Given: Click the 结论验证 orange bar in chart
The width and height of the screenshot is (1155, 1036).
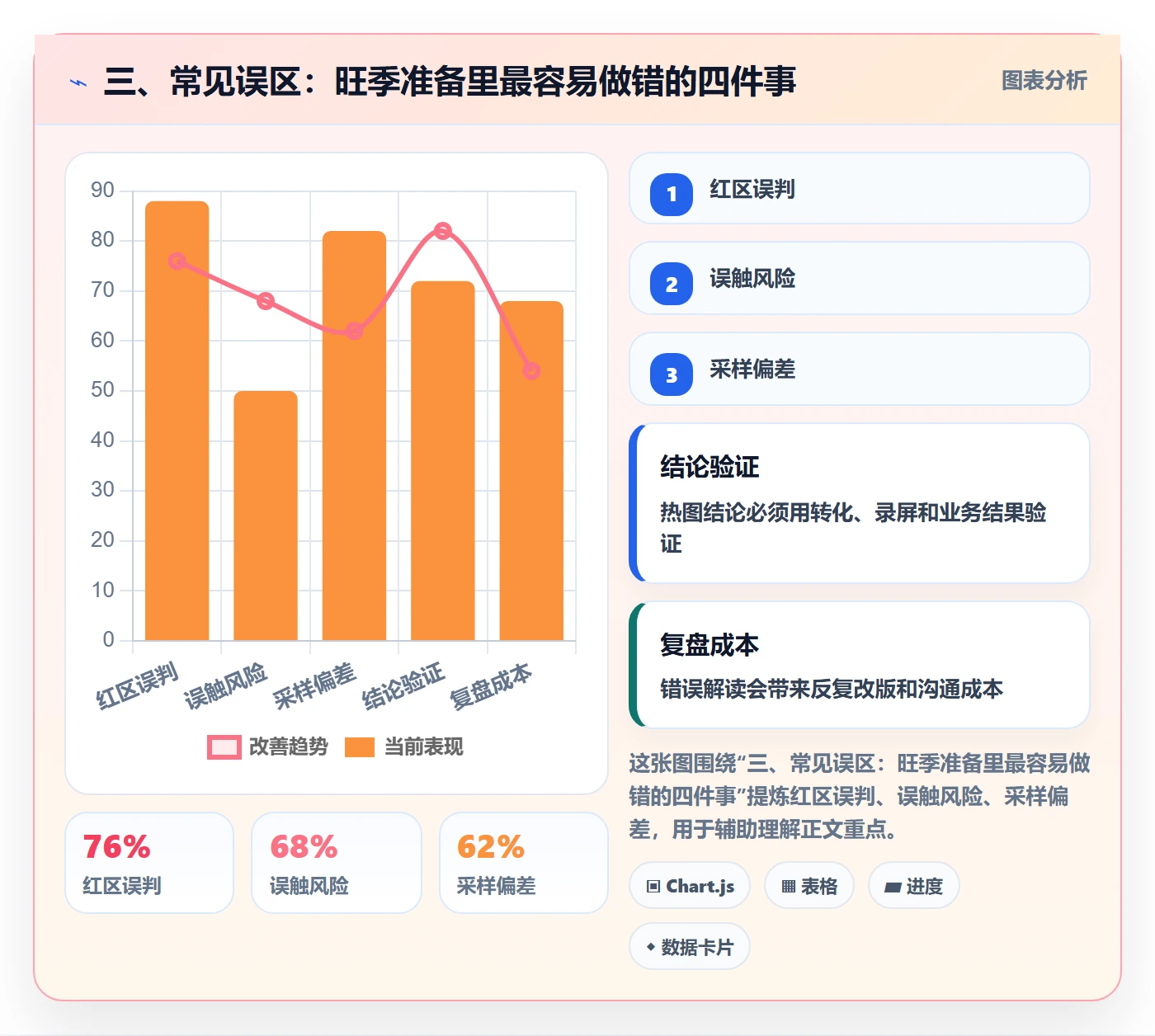Looking at the screenshot, I should tap(443, 460).
